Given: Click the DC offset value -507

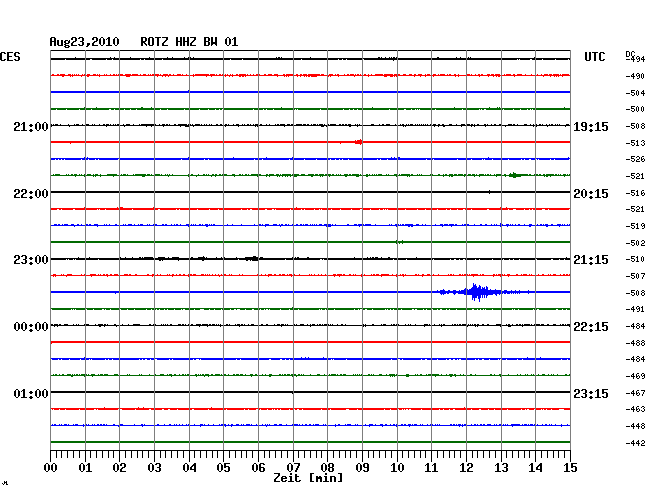Looking at the screenshot, I should point(635,276).
